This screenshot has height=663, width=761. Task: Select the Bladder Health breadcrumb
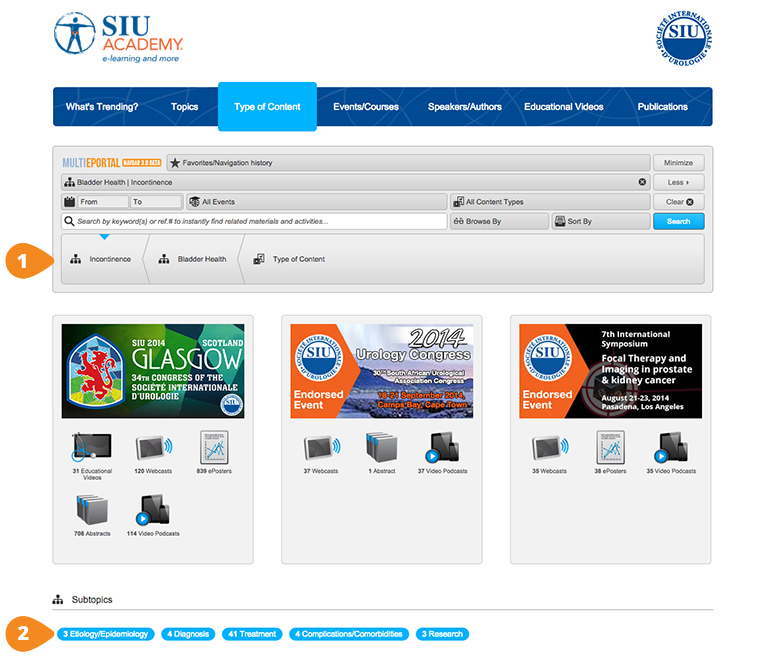click(193, 259)
